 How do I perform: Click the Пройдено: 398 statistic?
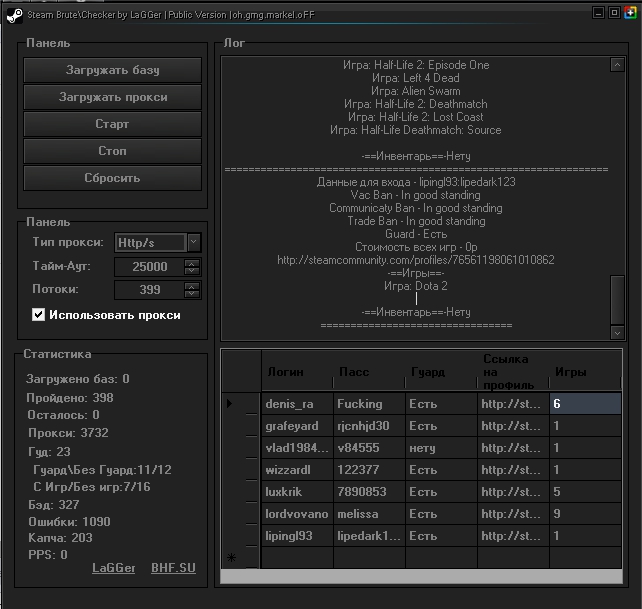[x=70, y=398]
